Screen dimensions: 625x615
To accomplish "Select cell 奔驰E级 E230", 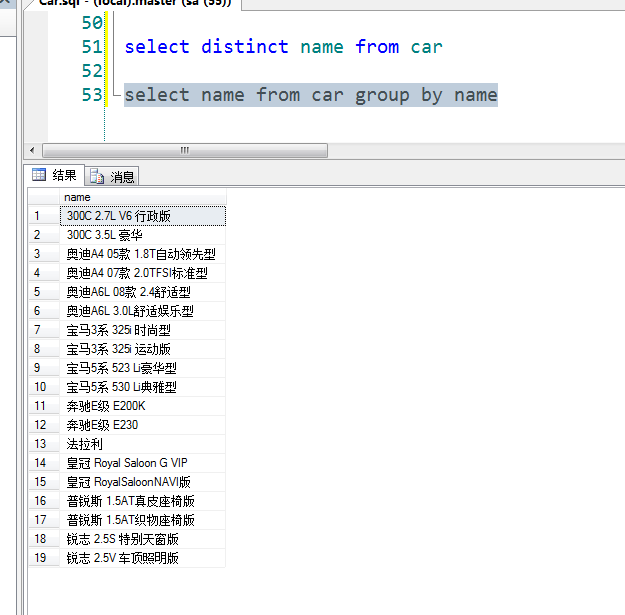I will pos(143,425).
